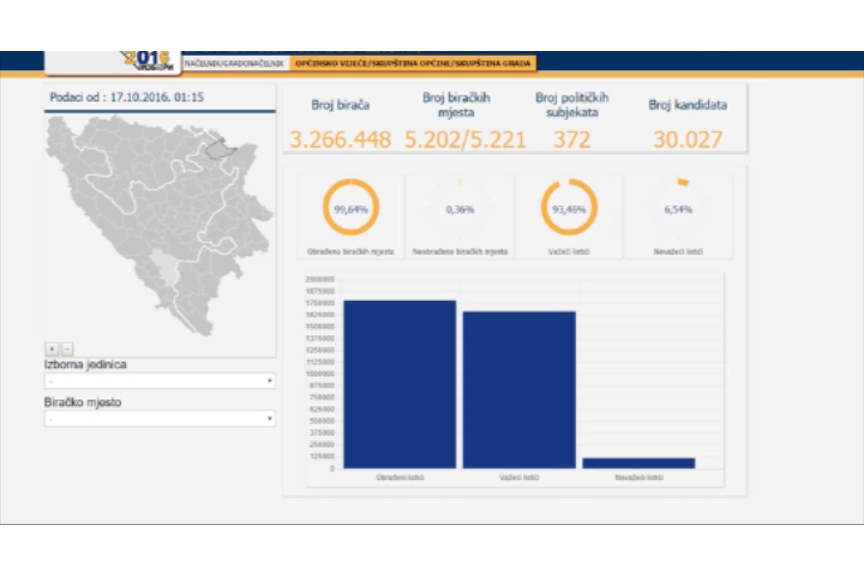The height and width of the screenshot is (576, 864).
Task: Click the 0,36% unprocessed polling stations donut
Action: [459, 209]
